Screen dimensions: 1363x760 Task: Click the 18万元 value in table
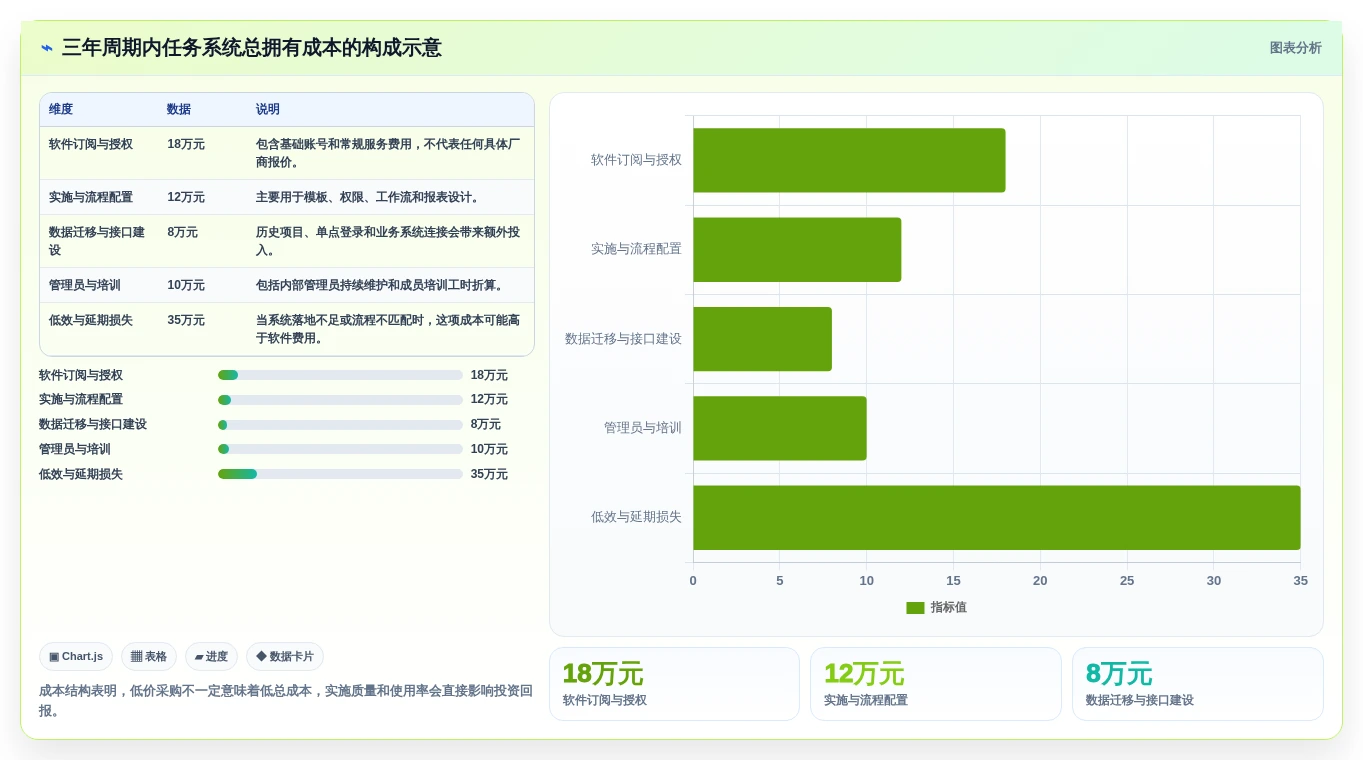186,144
